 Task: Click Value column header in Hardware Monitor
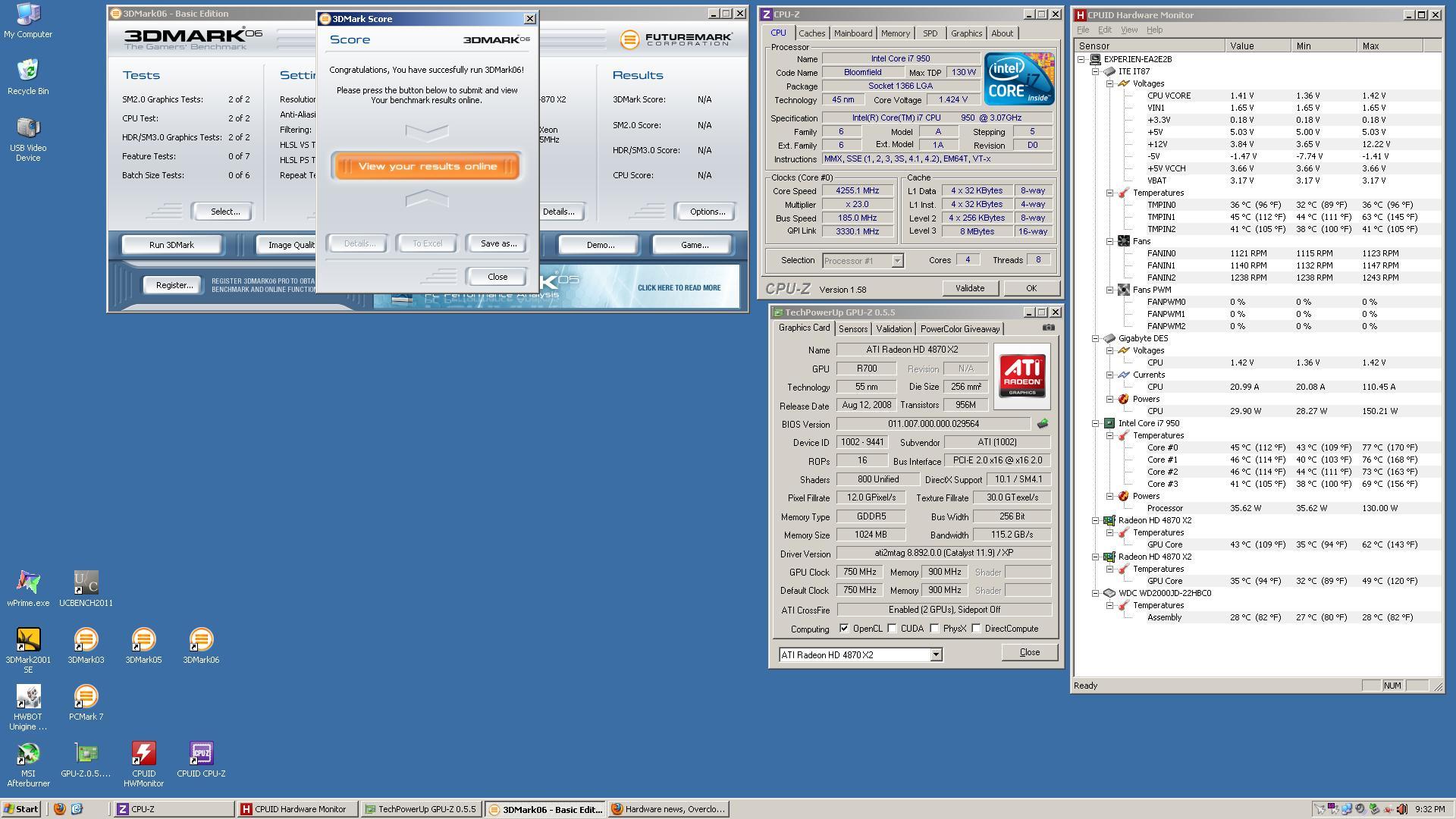1258,46
